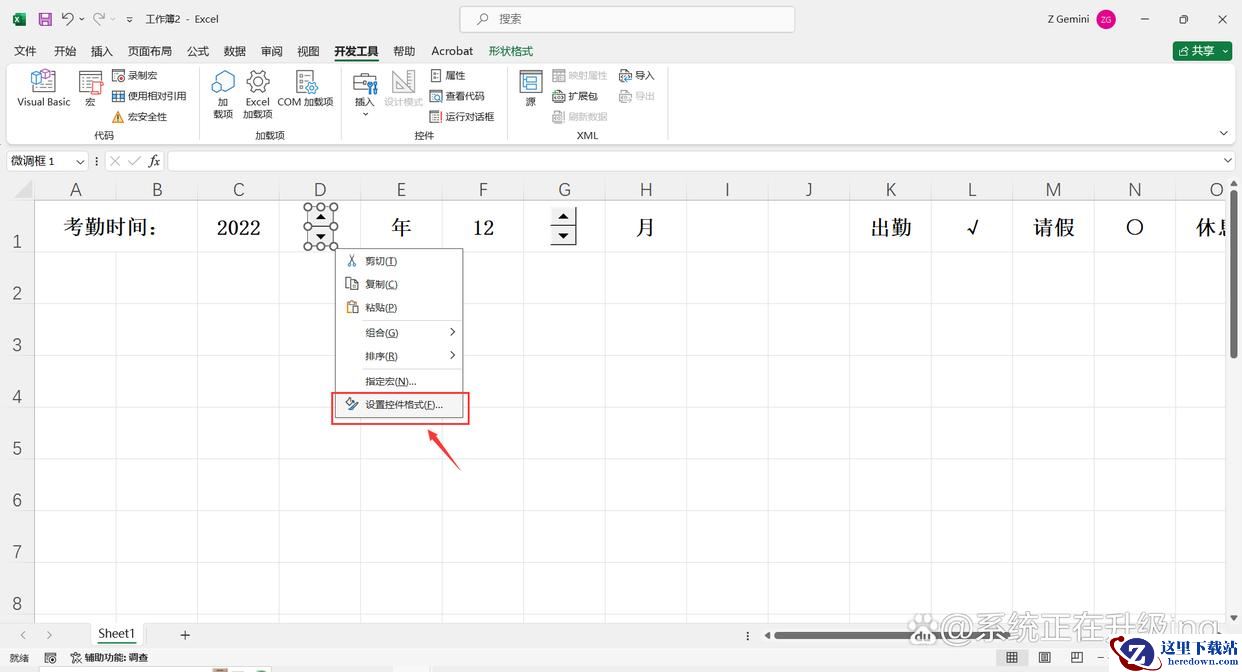Image resolution: width=1242 pixels, height=672 pixels.
Task: Click the 共享 share button
Action: (x=1201, y=51)
